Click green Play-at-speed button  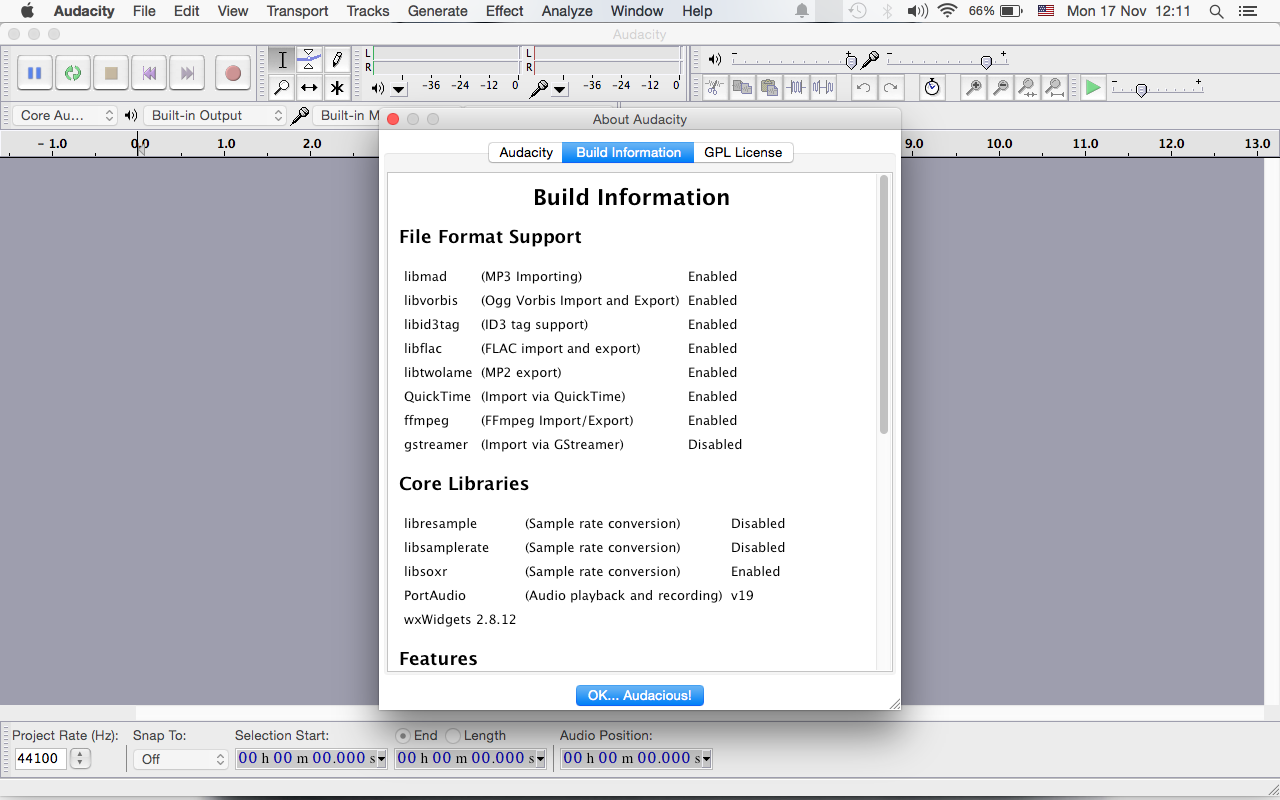click(x=1093, y=88)
